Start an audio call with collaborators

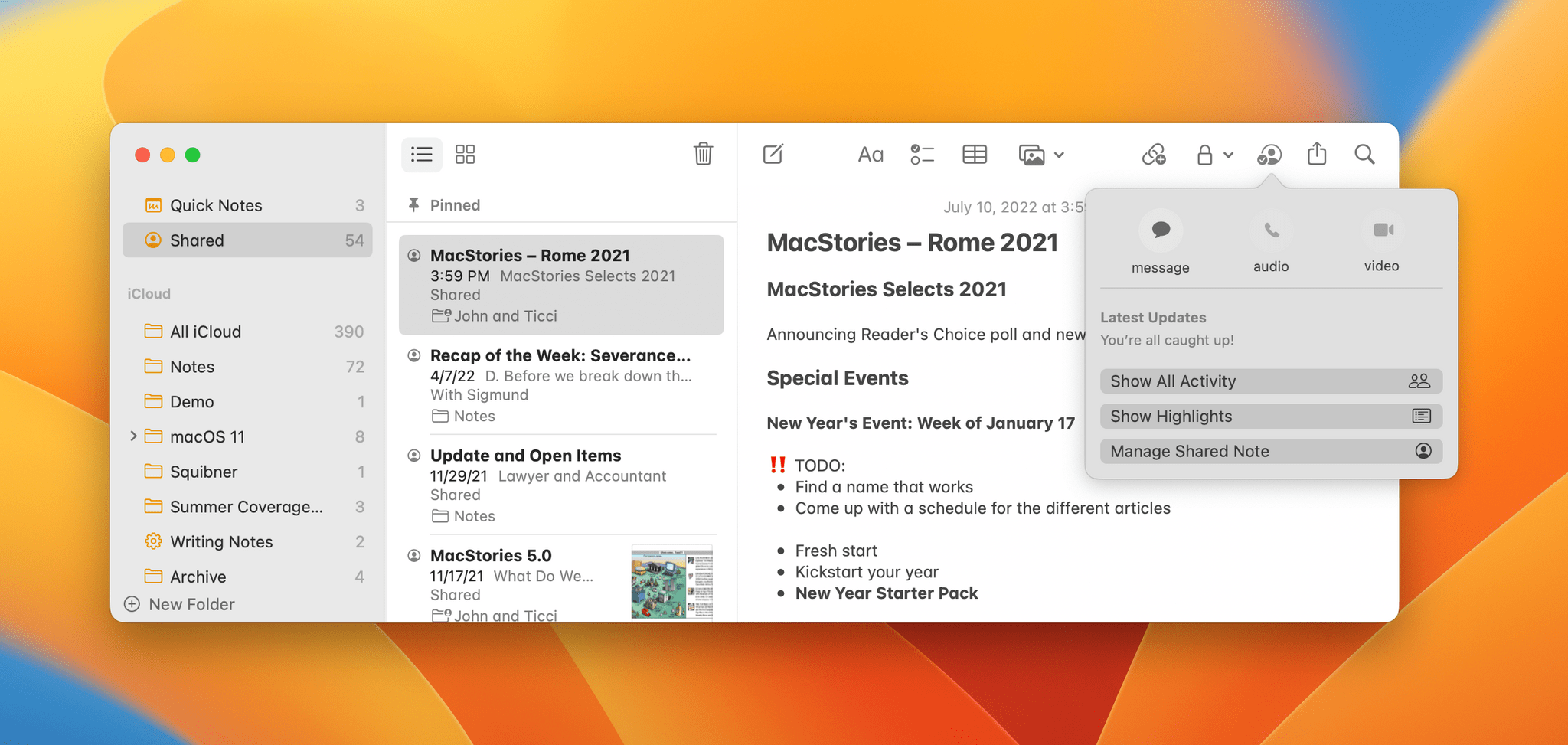[x=1271, y=230]
